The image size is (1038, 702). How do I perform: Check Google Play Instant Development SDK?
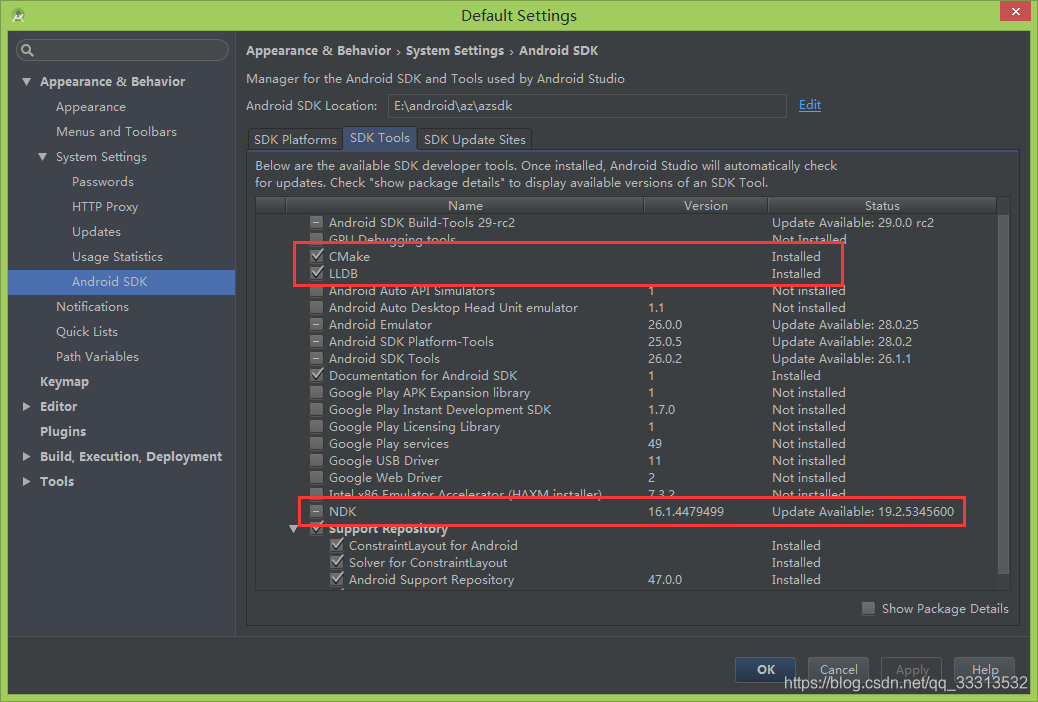point(317,409)
